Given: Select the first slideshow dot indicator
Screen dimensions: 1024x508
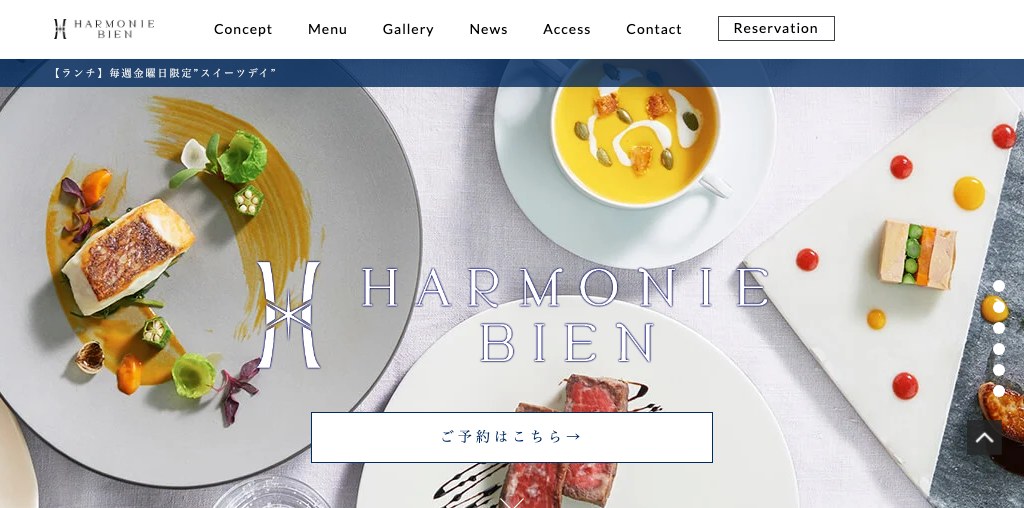Looking at the screenshot, I should coord(999,286).
